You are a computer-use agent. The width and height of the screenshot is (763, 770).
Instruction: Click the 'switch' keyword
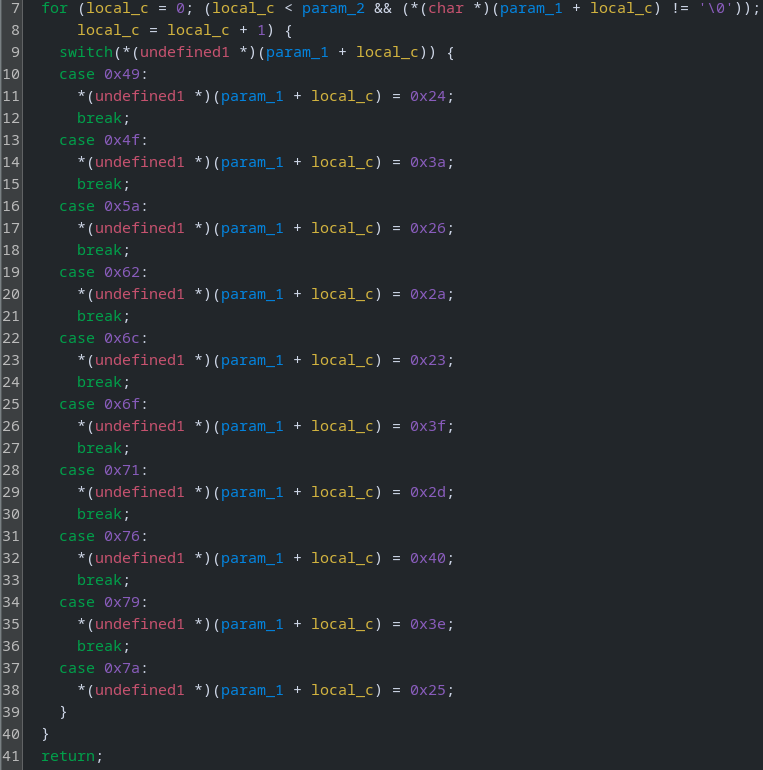pos(86,52)
